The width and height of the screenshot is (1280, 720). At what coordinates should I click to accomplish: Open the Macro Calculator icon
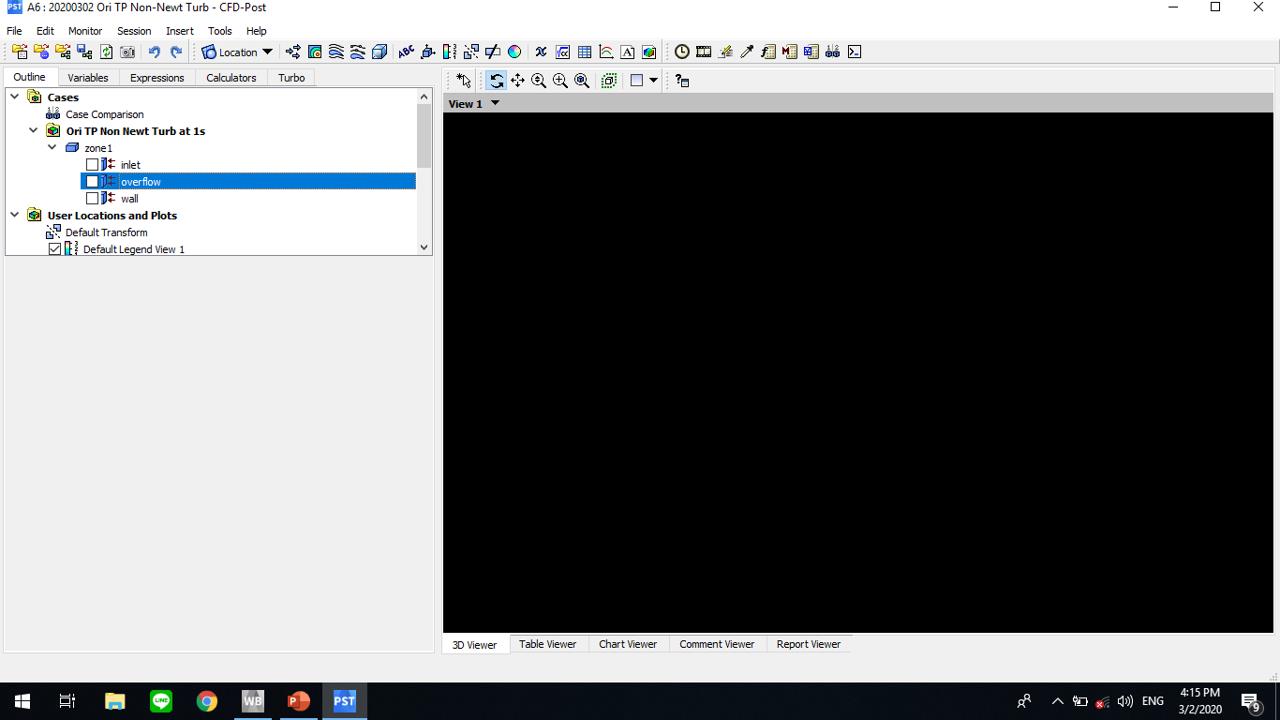click(790, 52)
